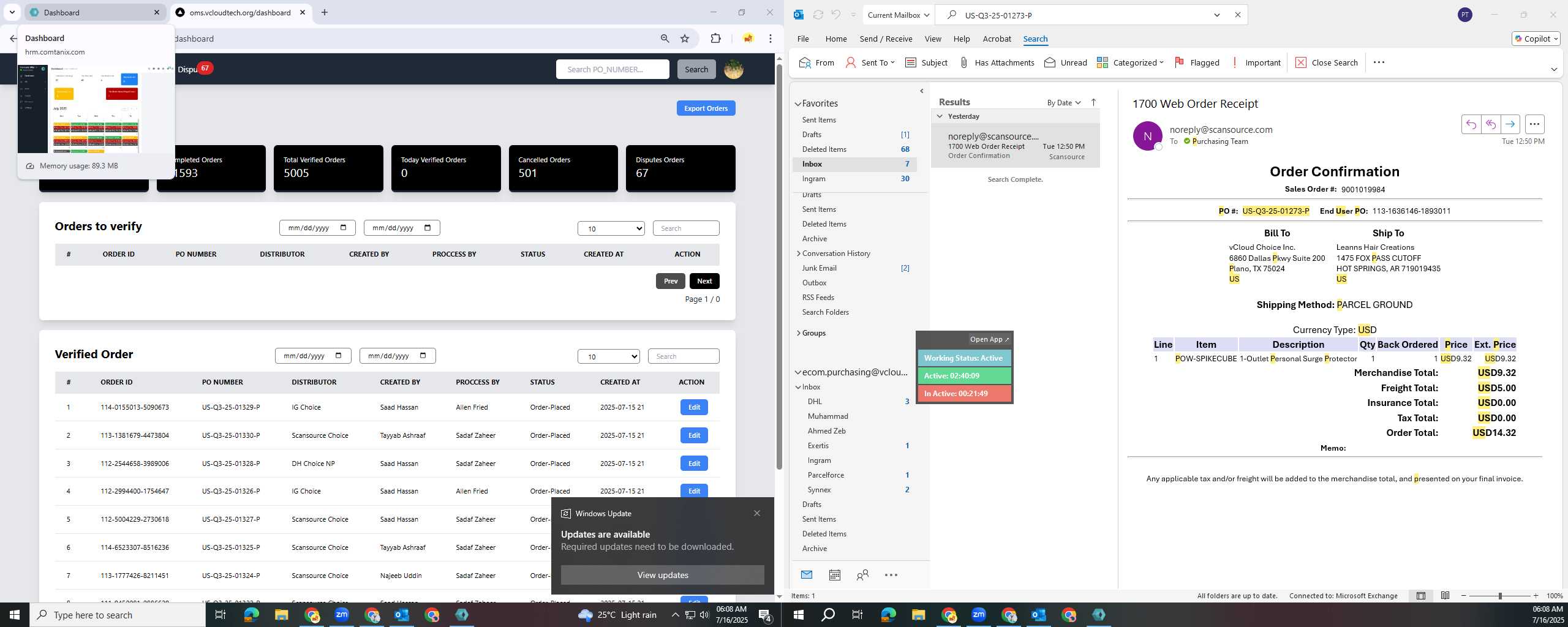Screen dimensions: 1568x627
Task: Click Prev page button in Orders to verify
Action: tap(671, 281)
